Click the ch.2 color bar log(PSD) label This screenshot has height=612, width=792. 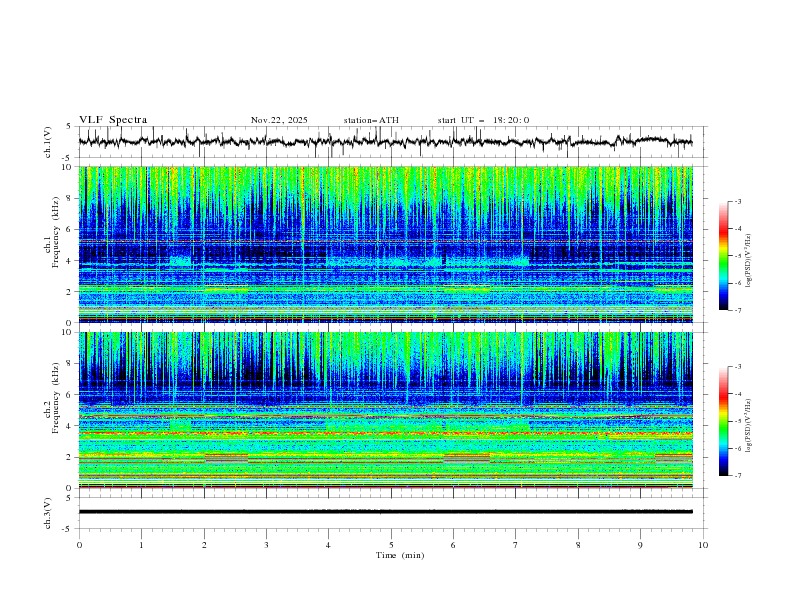tap(748, 426)
